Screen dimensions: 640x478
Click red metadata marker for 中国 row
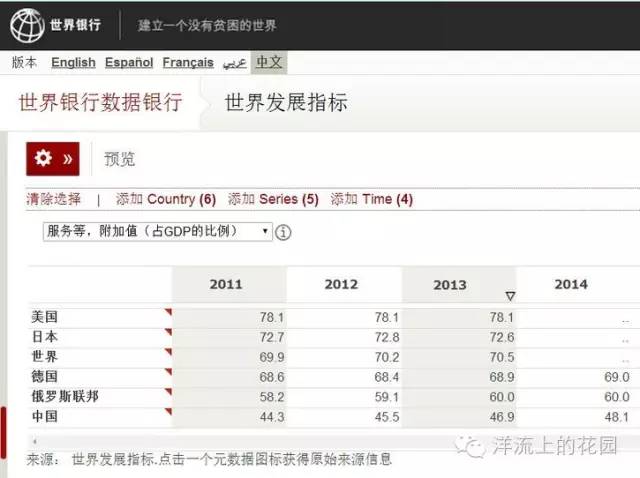168,411
